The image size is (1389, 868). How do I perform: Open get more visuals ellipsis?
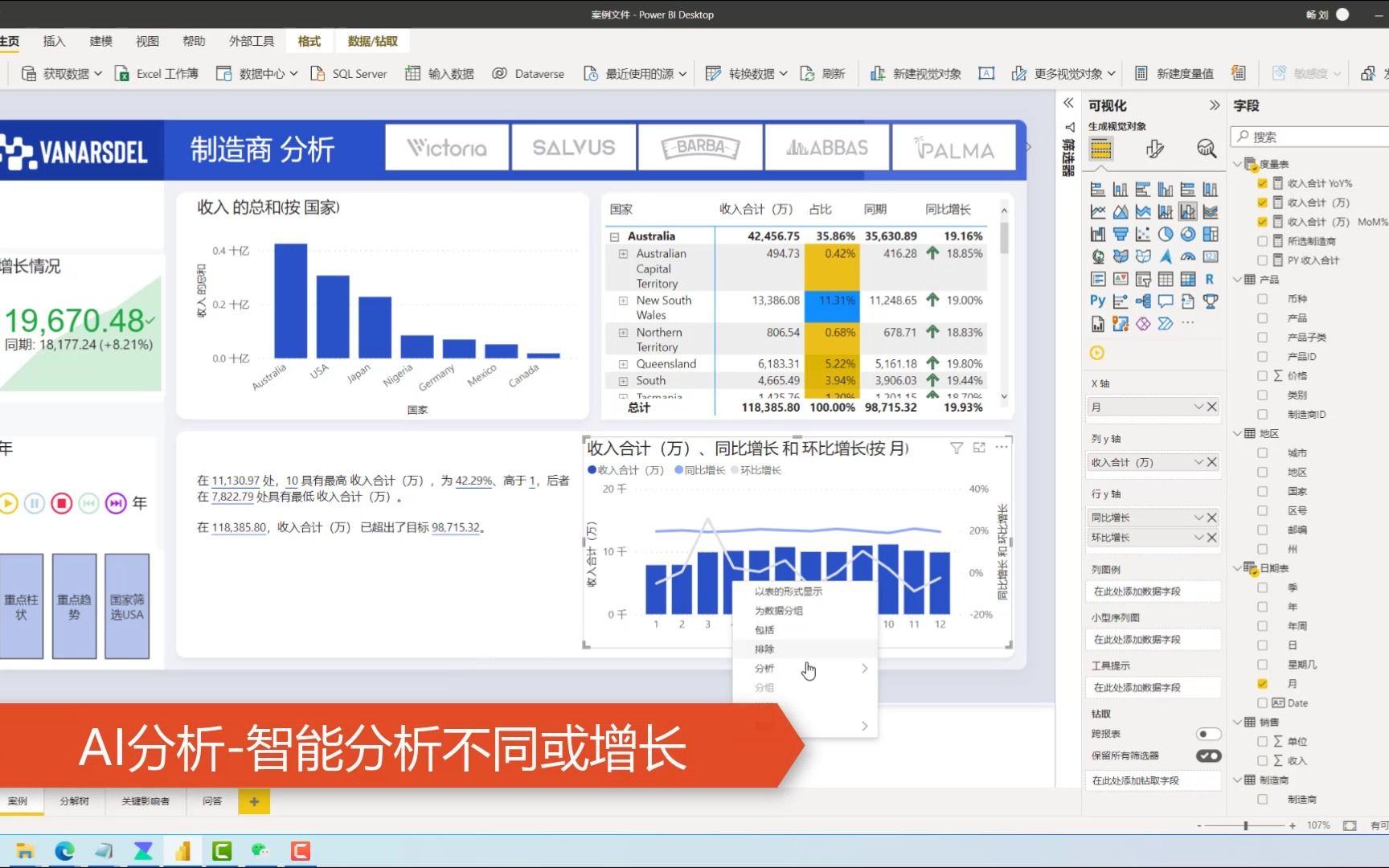1187,323
